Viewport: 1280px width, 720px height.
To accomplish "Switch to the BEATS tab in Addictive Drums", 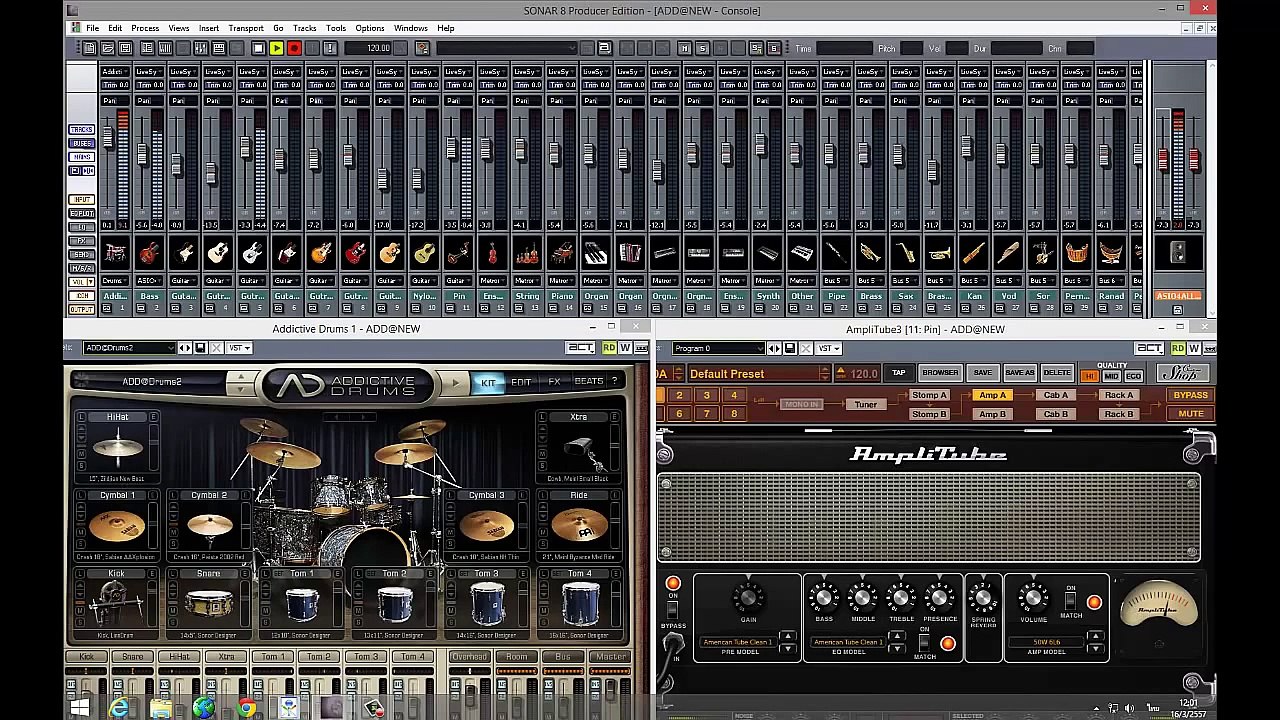I will (x=589, y=382).
